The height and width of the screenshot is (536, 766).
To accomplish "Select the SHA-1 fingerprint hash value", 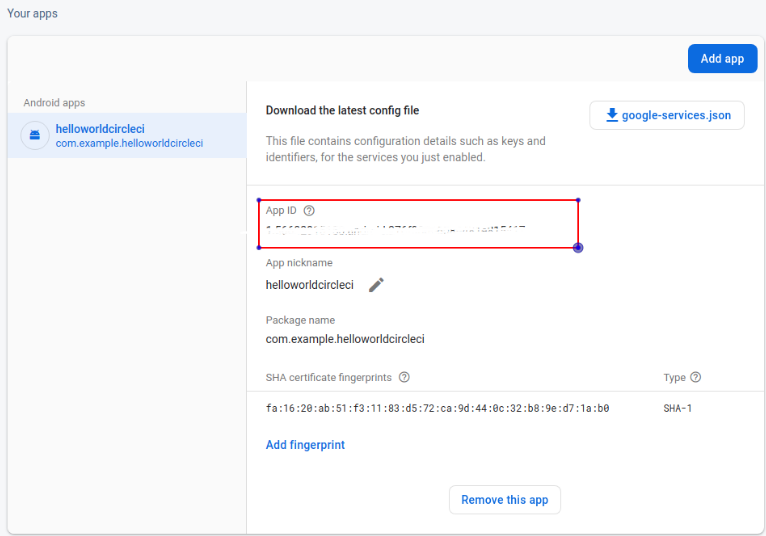I will (437, 408).
